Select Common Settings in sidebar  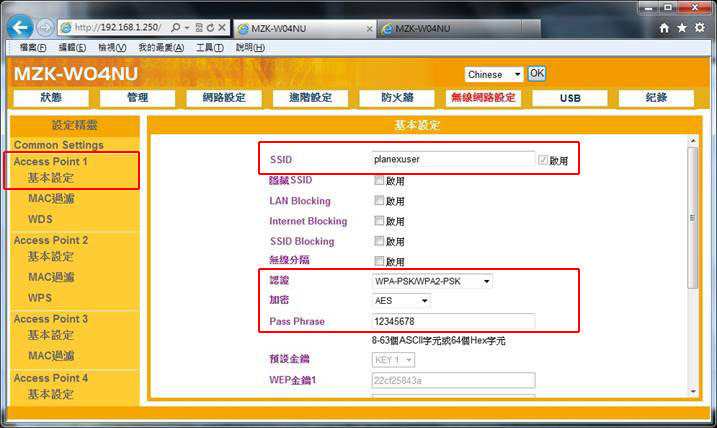pyautogui.click(x=59, y=145)
